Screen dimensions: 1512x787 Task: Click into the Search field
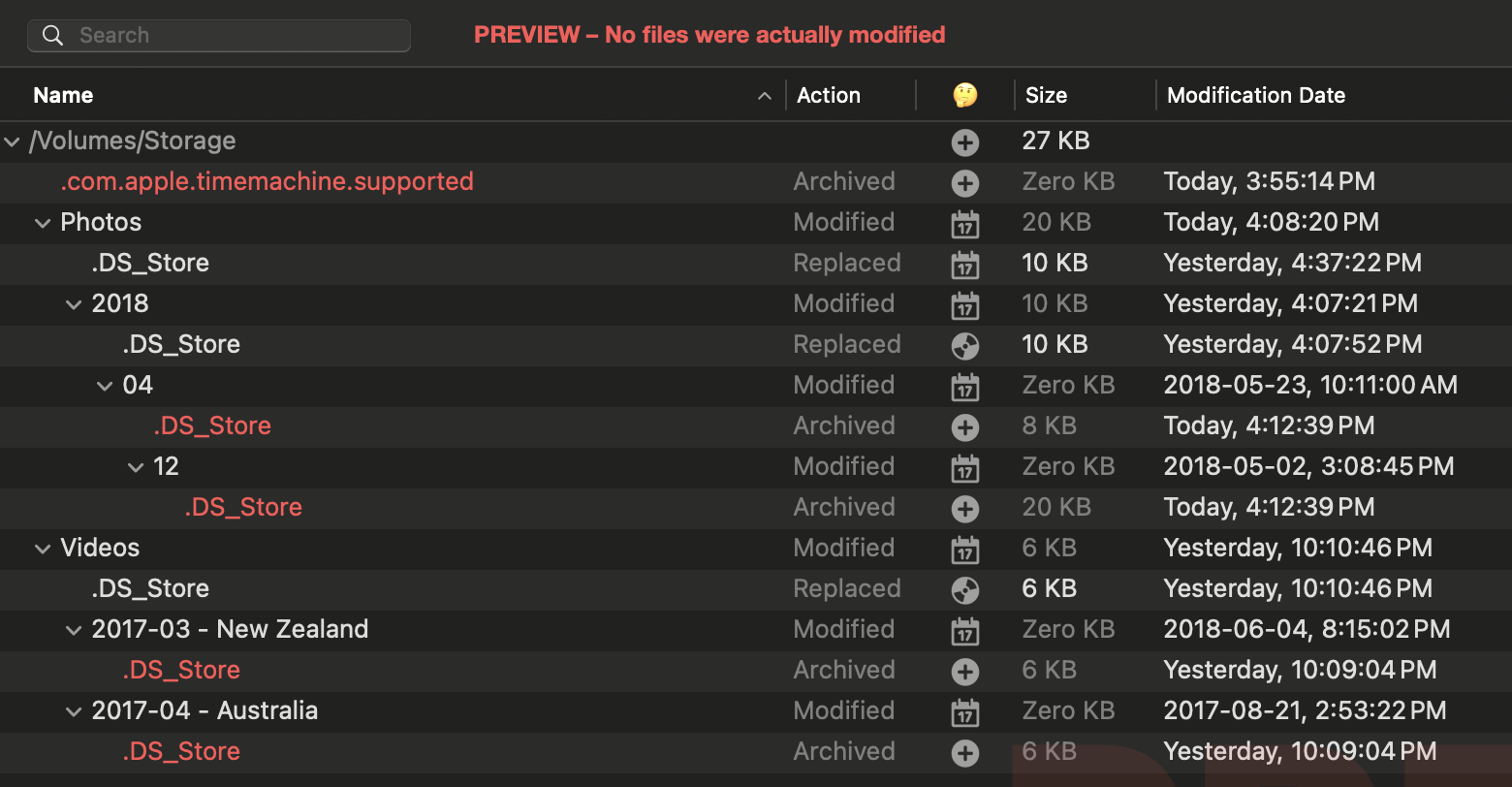tap(233, 36)
